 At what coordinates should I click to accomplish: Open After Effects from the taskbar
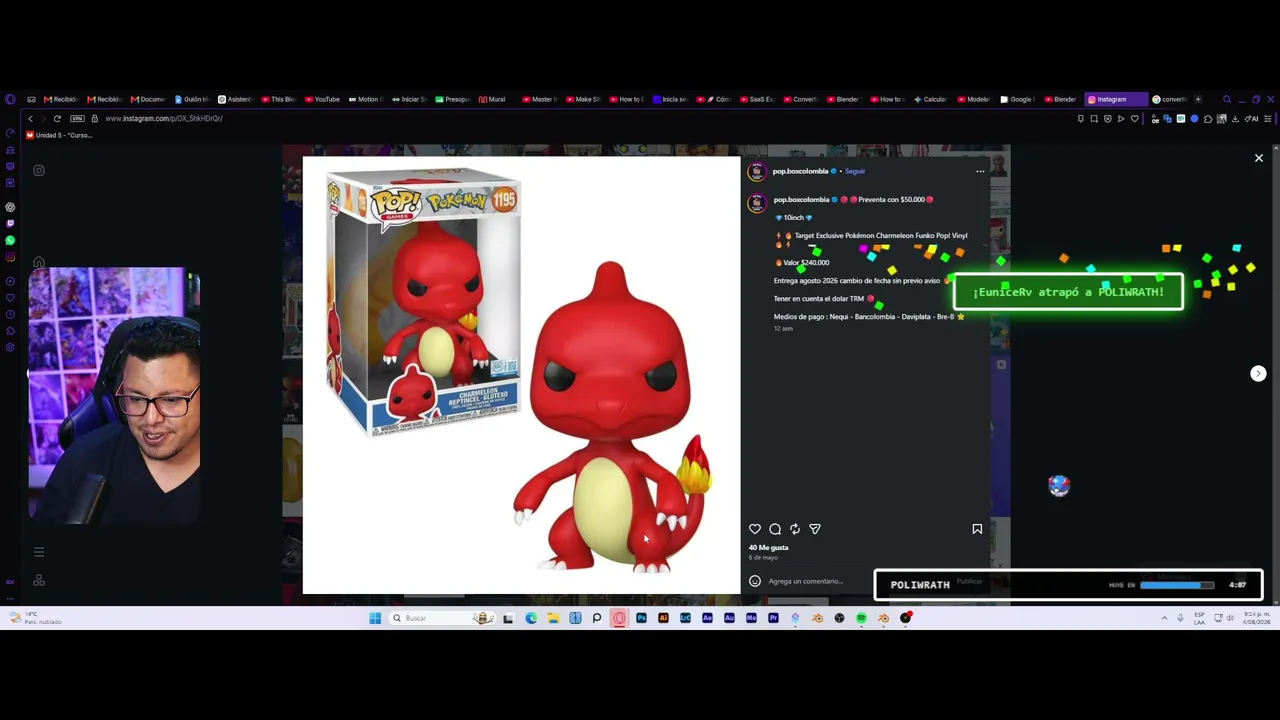[707, 618]
